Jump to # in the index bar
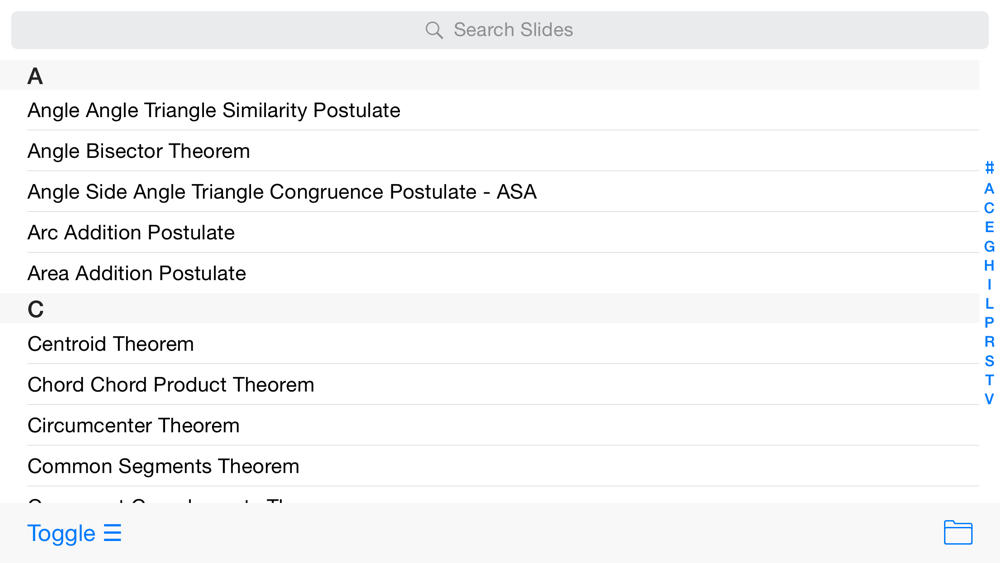Screen dimensions: 1000x563 point(989,169)
